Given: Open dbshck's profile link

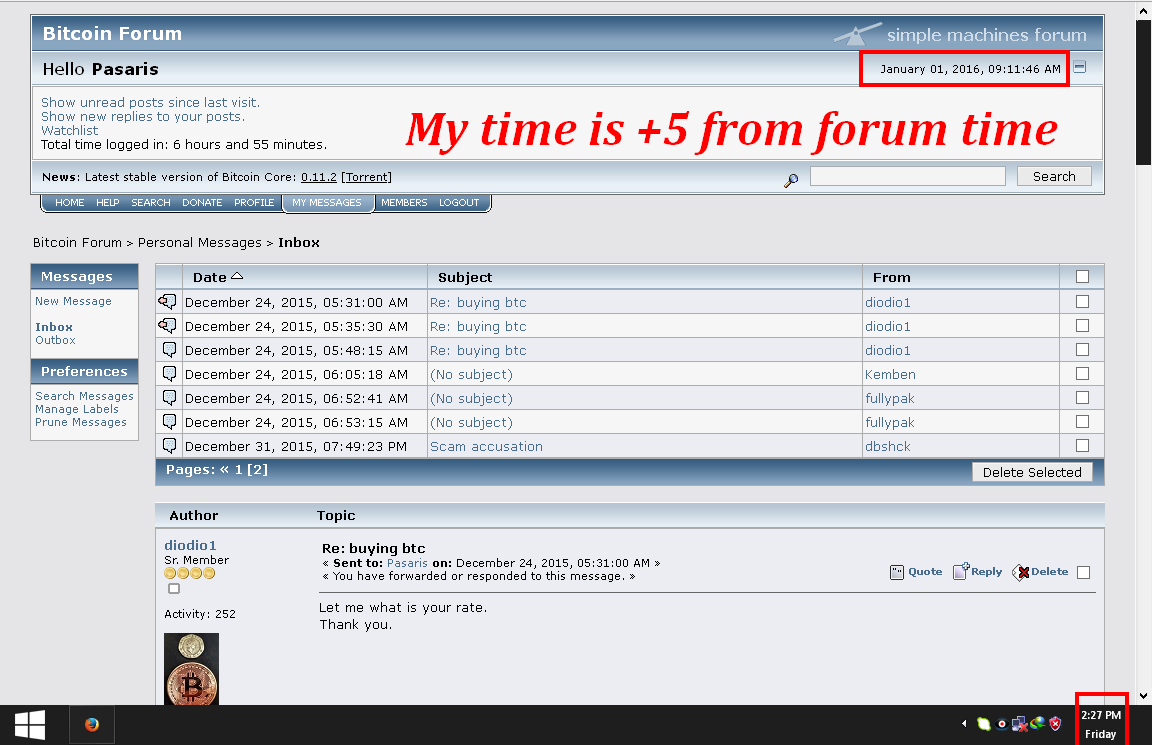Looking at the screenshot, I should coord(888,447).
